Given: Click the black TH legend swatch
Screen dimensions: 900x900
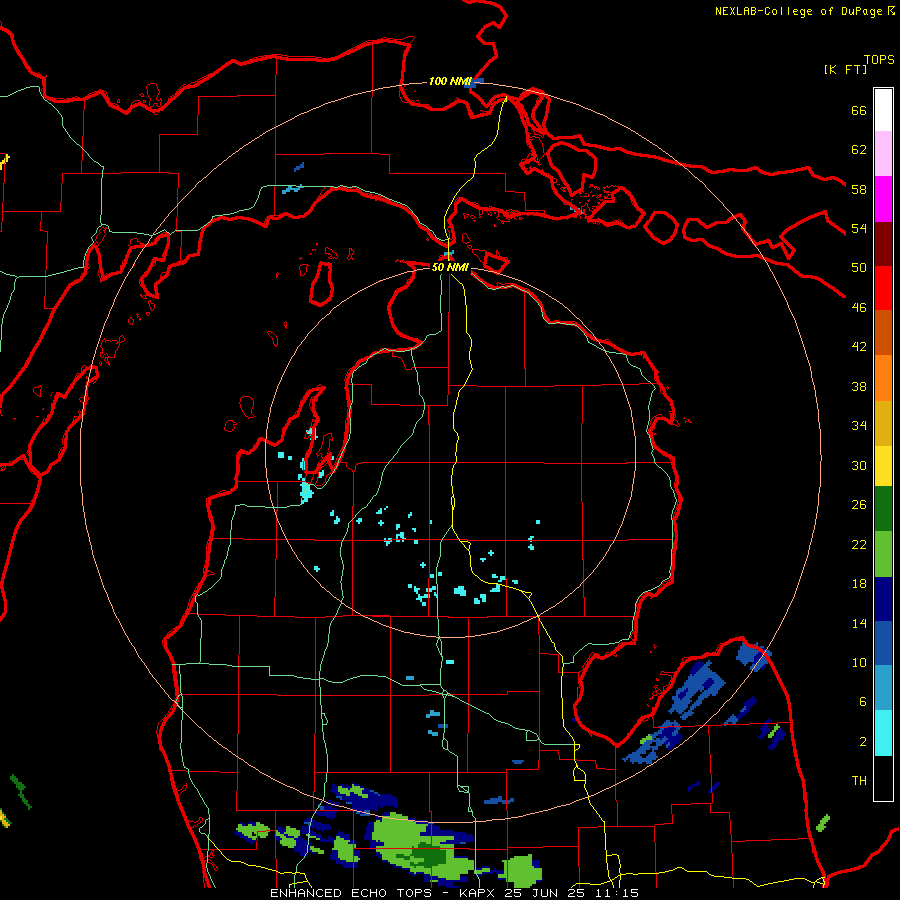Looking at the screenshot, I should [x=883, y=778].
